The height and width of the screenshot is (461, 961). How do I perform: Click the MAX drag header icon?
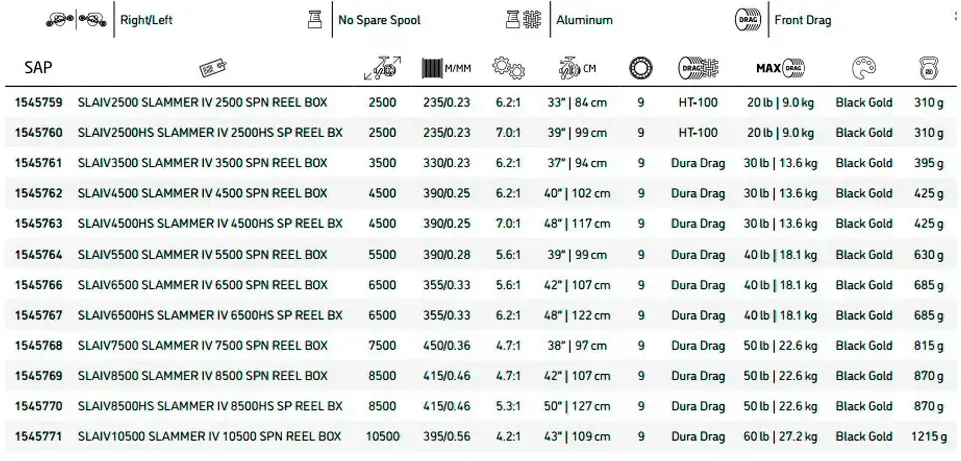point(780,68)
